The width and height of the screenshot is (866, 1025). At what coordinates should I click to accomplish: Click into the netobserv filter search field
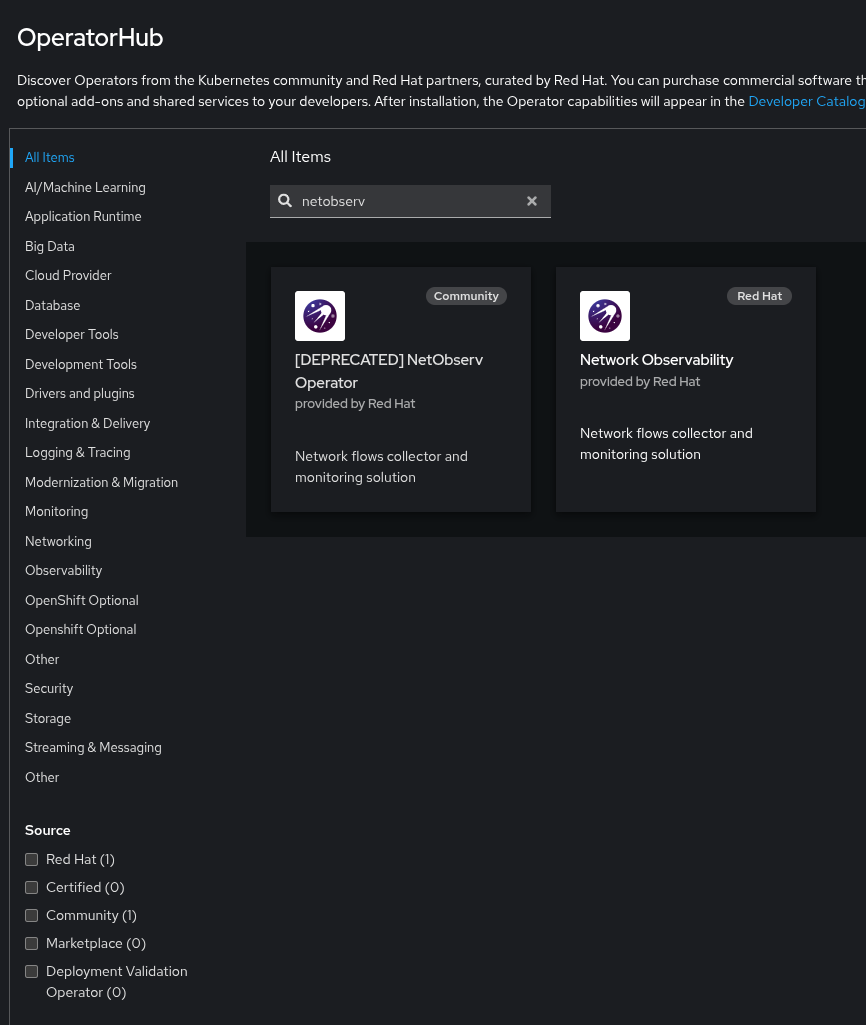[410, 201]
